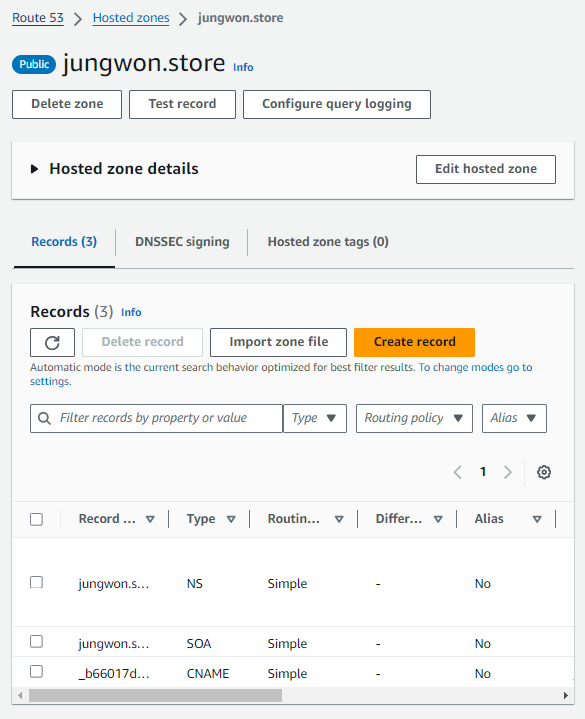Click Configure query logging button
This screenshot has height=719, width=585.
(x=337, y=105)
